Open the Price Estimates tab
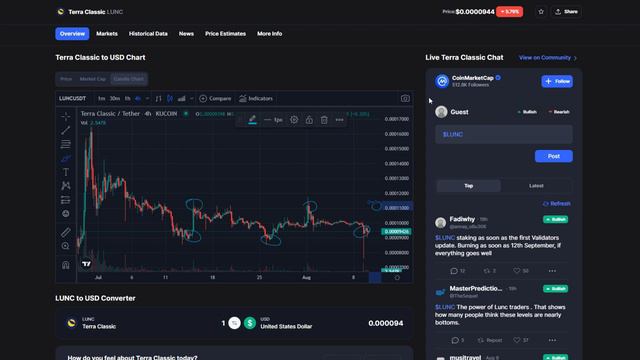Viewport: 640px width, 360px height. pos(225,33)
